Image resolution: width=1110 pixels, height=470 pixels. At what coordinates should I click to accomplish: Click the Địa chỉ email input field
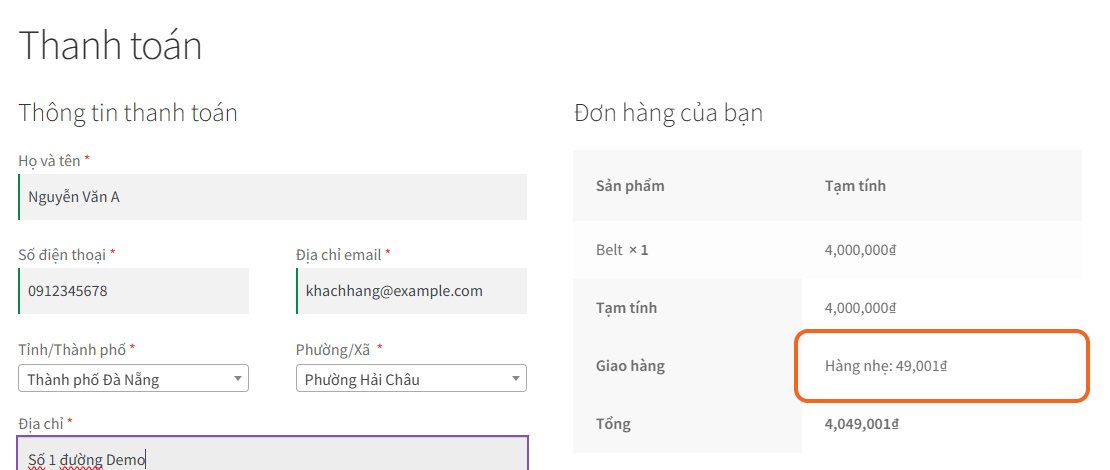coord(411,290)
